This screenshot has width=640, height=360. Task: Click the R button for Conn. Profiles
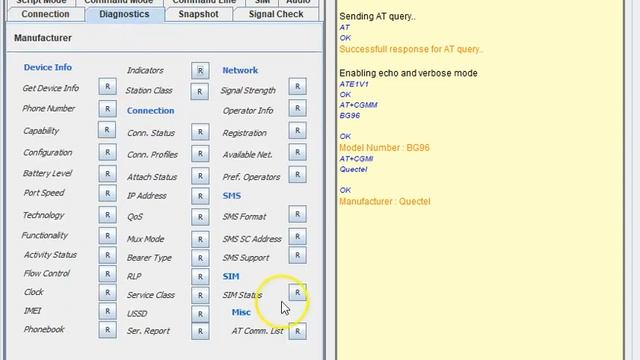pyautogui.click(x=200, y=154)
